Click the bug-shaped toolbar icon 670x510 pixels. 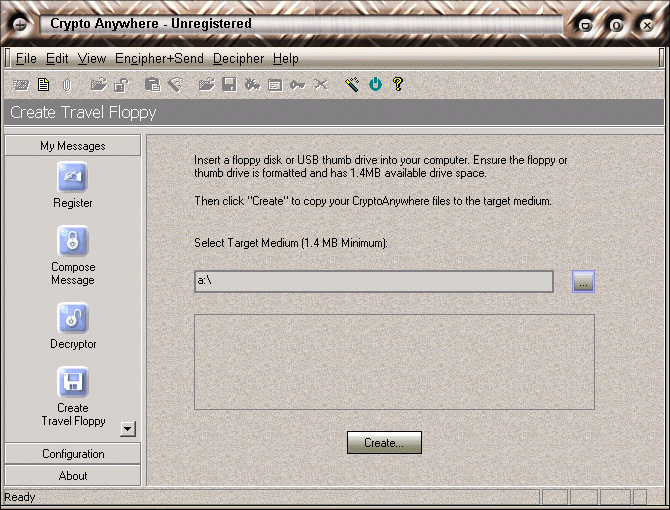pos(252,85)
